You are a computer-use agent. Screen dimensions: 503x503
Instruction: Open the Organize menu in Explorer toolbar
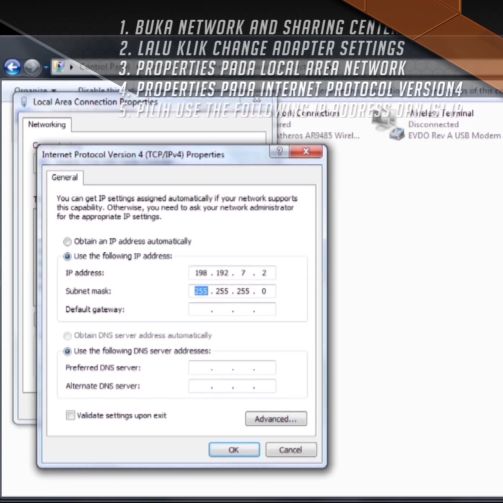point(35,90)
